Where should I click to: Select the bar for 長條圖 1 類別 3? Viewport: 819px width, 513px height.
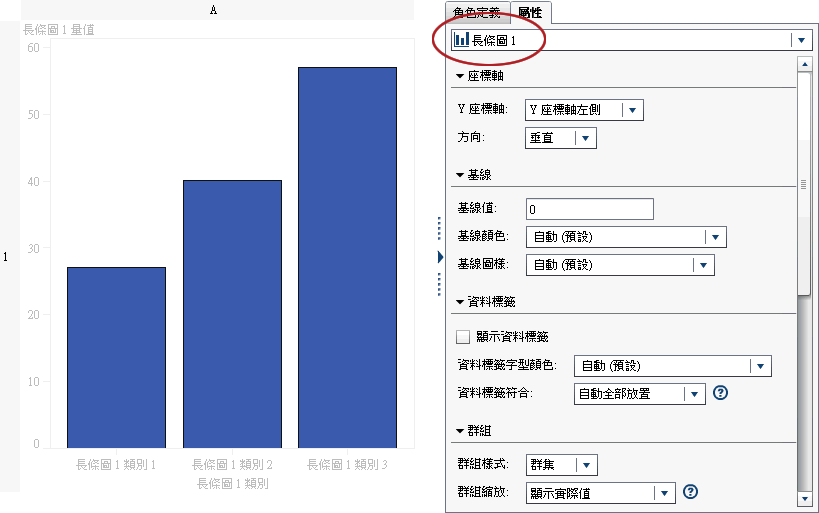[347, 258]
